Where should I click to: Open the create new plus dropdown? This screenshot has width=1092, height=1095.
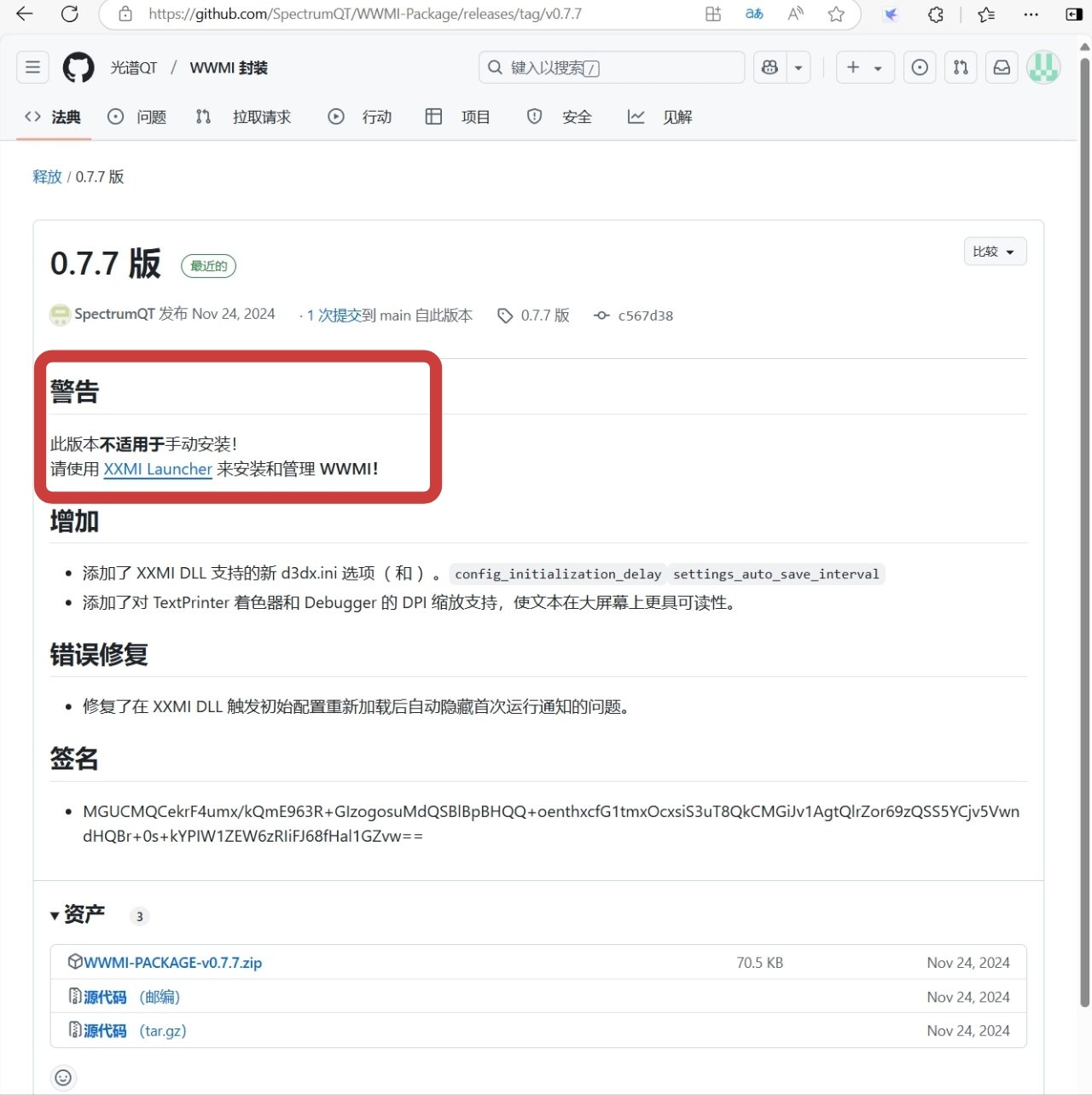(865, 67)
